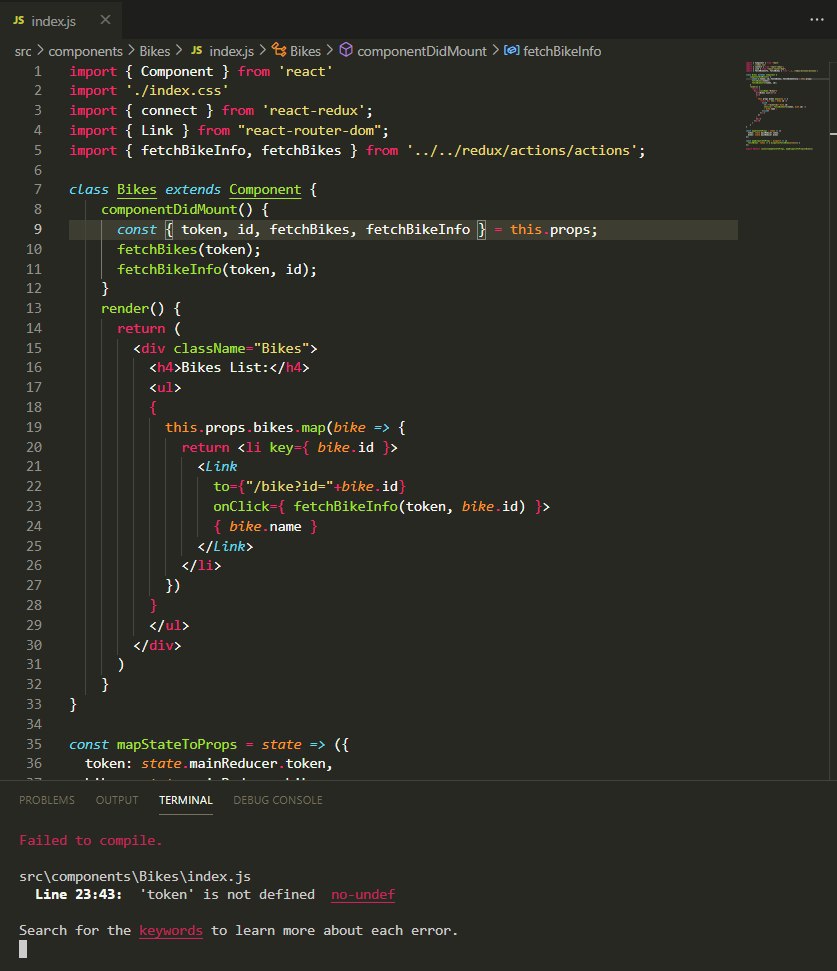Click the terminal path src\components\Bikes\index.js
Image resolution: width=837 pixels, height=971 pixels.
[135, 877]
